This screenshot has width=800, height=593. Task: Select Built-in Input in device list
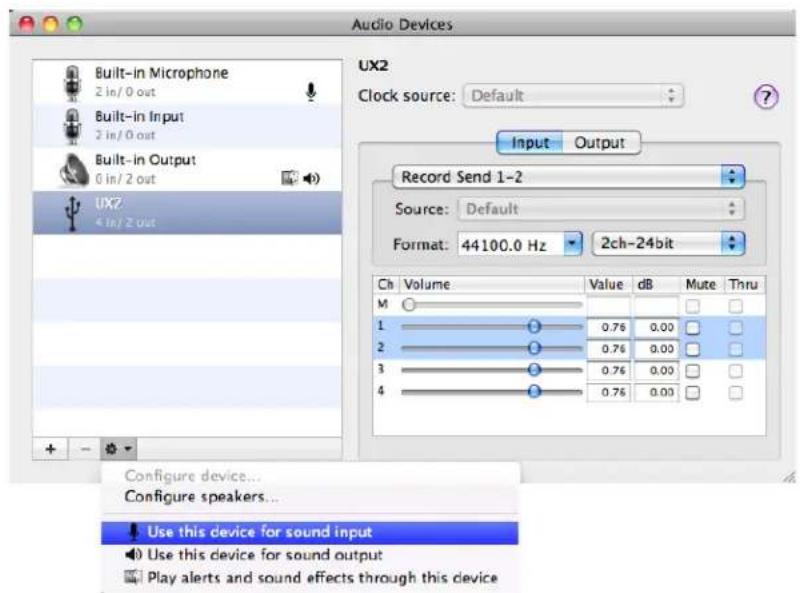click(x=187, y=126)
